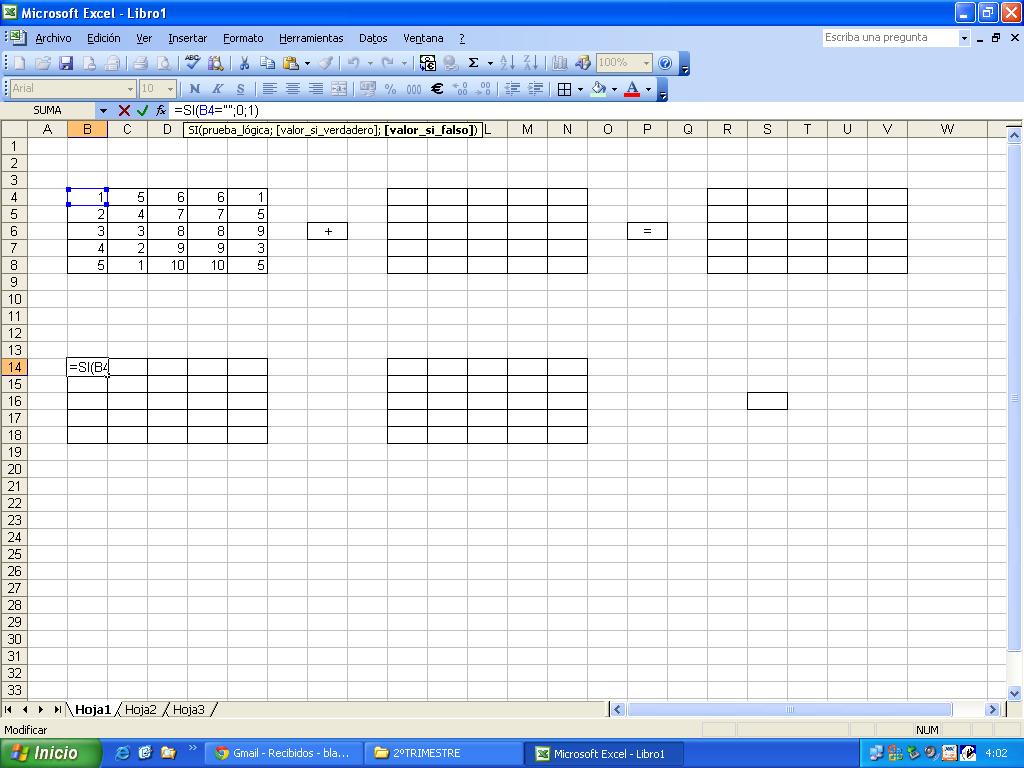The width and height of the screenshot is (1024, 768).
Task: Open the 2ºTRIMESTRE folder taskbar button
Action: pyautogui.click(x=443, y=753)
